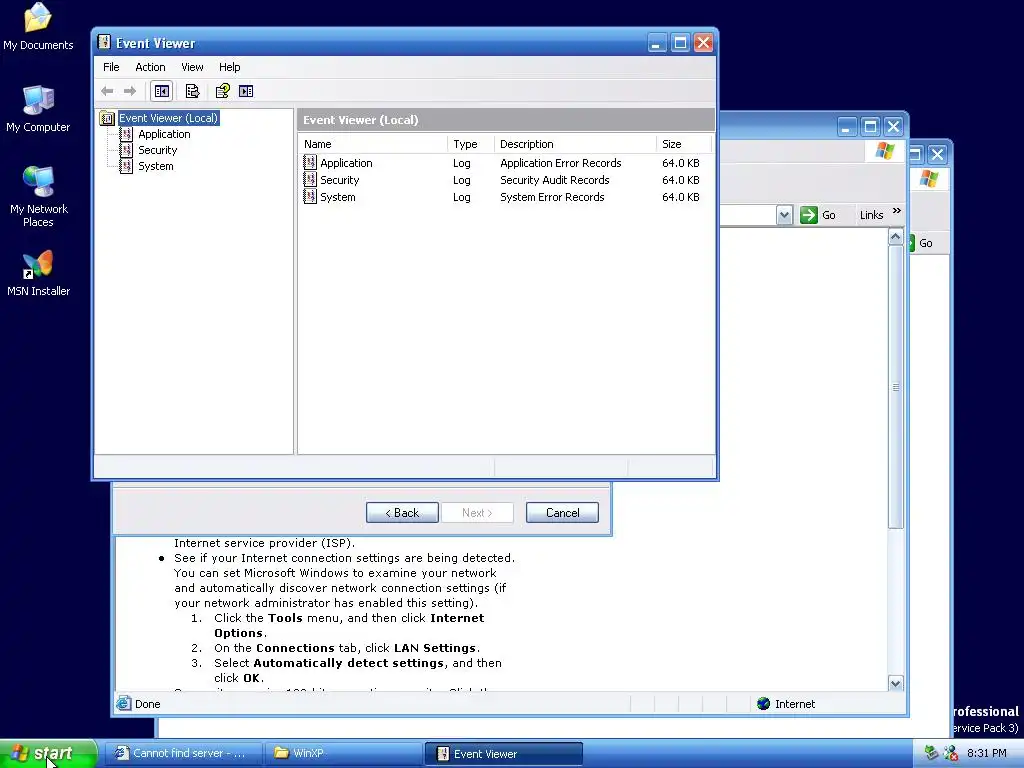Viewport: 1024px width, 768px height.
Task: Open the Help menu
Action: point(229,67)
